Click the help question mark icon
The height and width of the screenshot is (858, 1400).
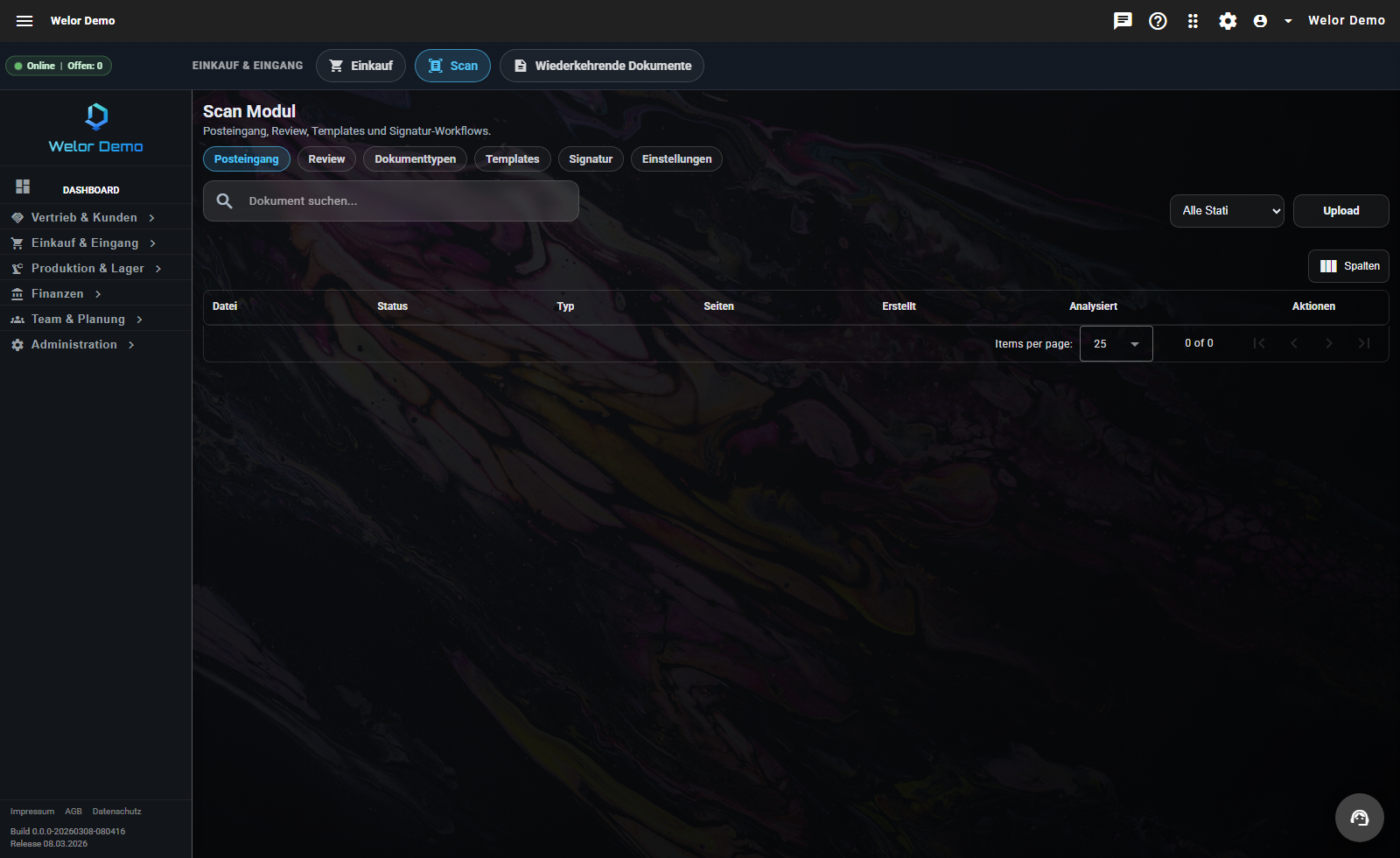[x=1158, y=21]
